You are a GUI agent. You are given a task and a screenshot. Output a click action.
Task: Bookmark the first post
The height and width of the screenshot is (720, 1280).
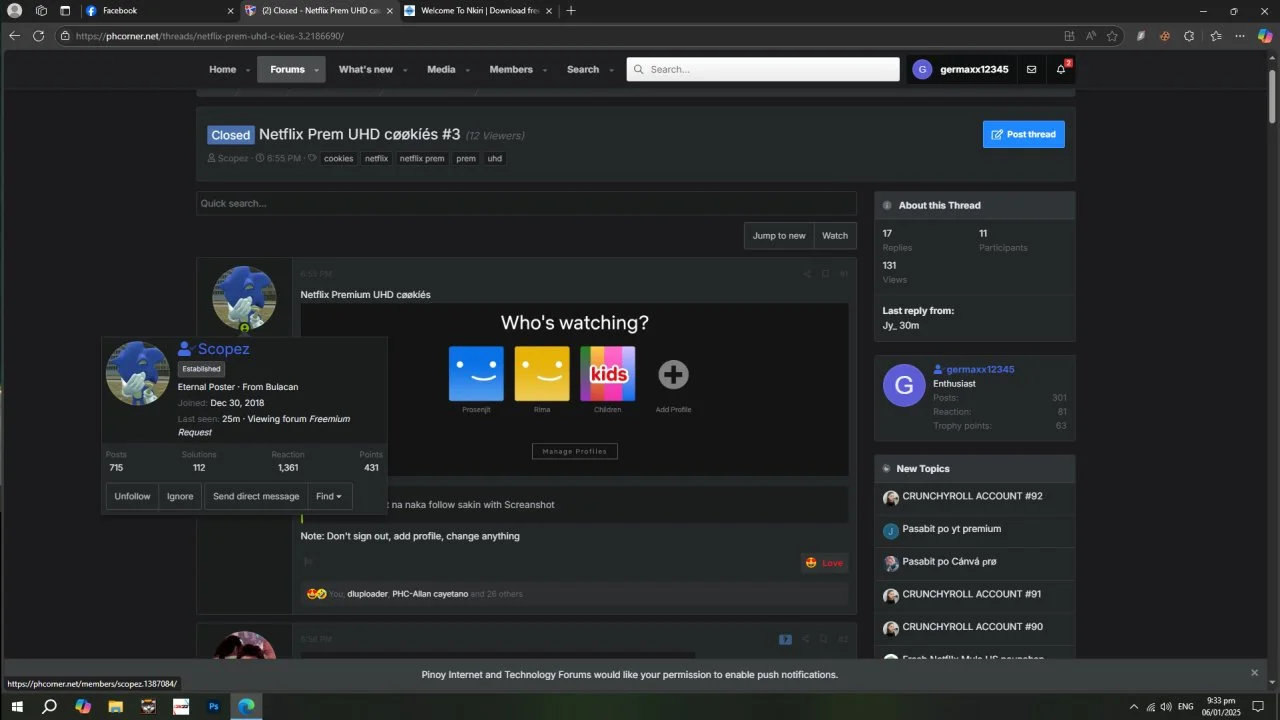click(x=825, y=274)
